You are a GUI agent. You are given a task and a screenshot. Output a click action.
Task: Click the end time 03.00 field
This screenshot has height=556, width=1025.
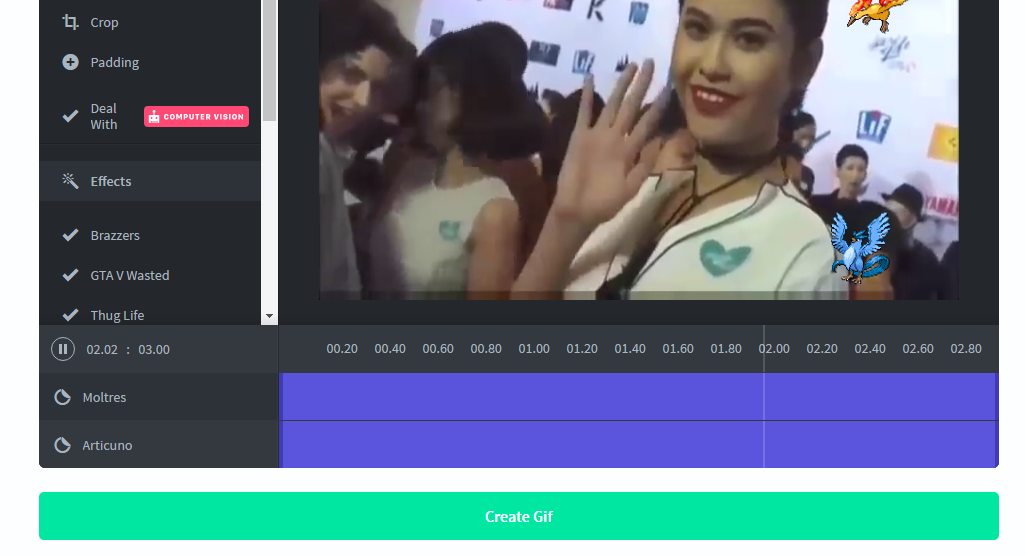154,350
